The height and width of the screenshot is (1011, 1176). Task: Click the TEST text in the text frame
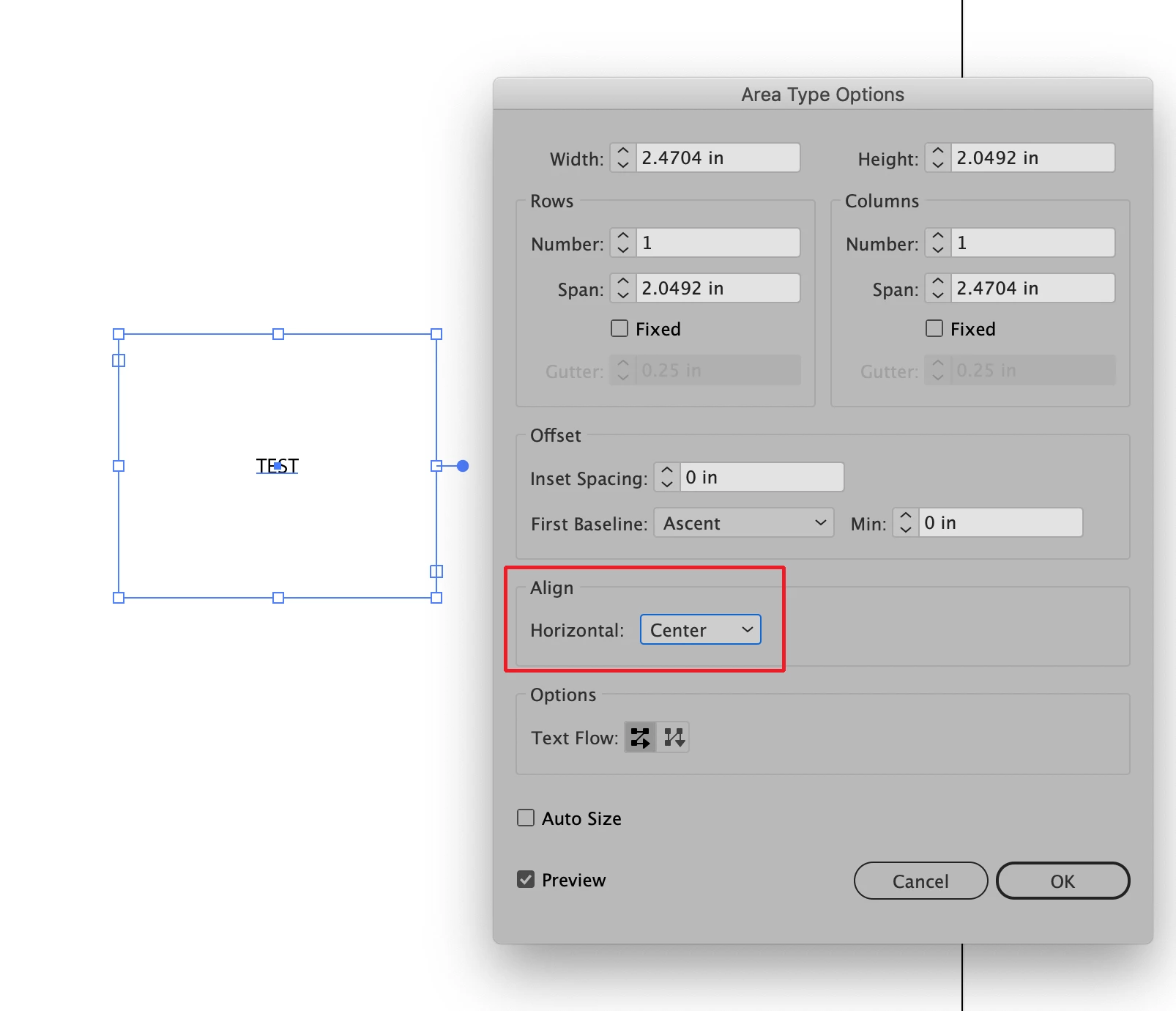coord(278,466)
